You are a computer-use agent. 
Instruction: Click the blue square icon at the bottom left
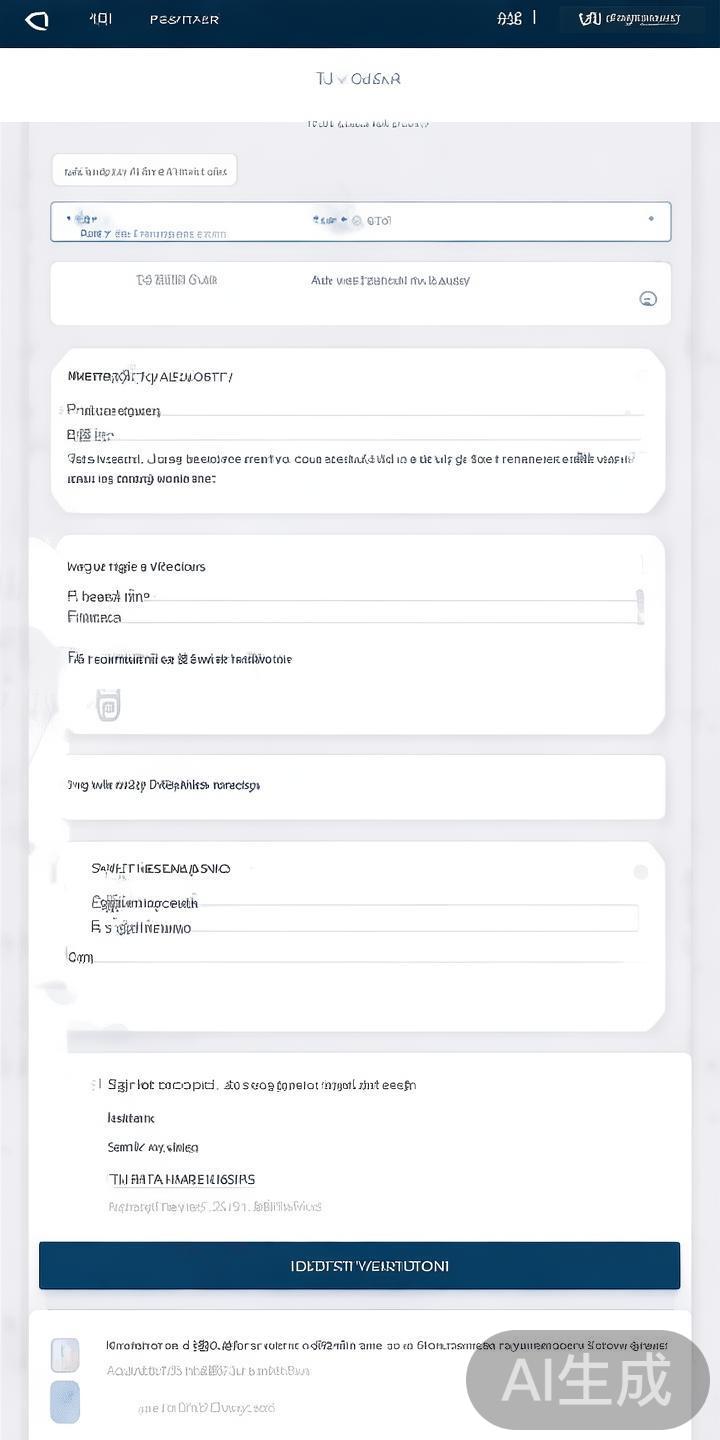(65, 1402)
